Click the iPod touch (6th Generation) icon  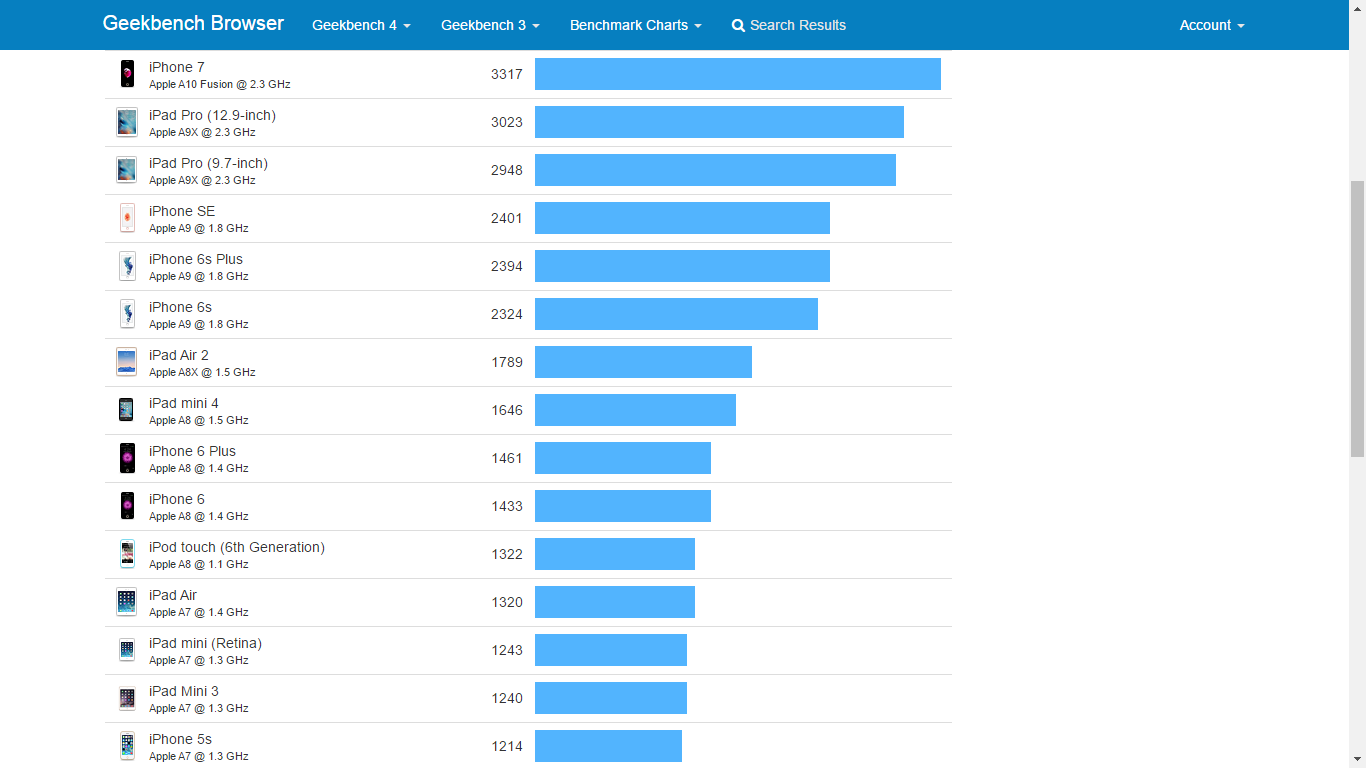[127, 554]
